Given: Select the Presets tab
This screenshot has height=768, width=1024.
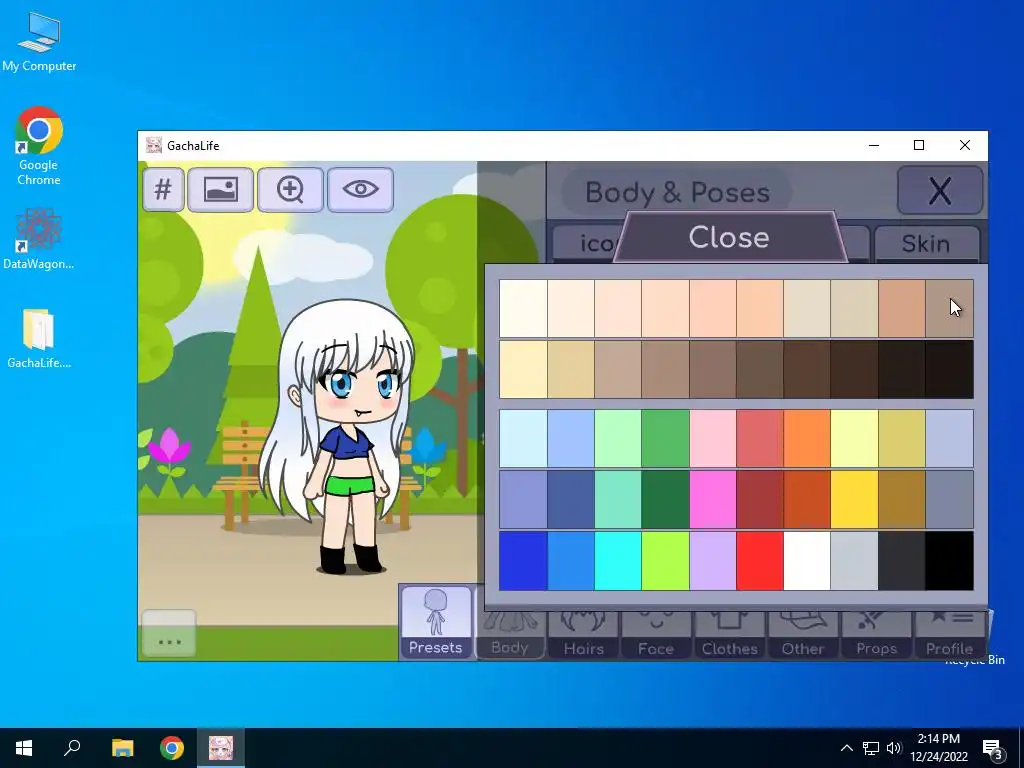Looking at the screenshot, I should [x=436, y=622].
